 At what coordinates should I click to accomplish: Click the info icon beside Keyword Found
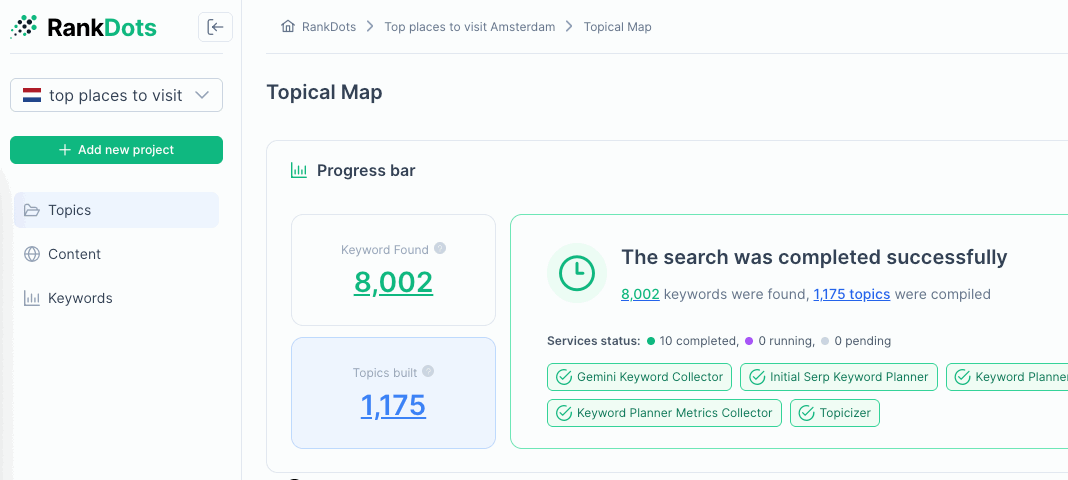440,249
